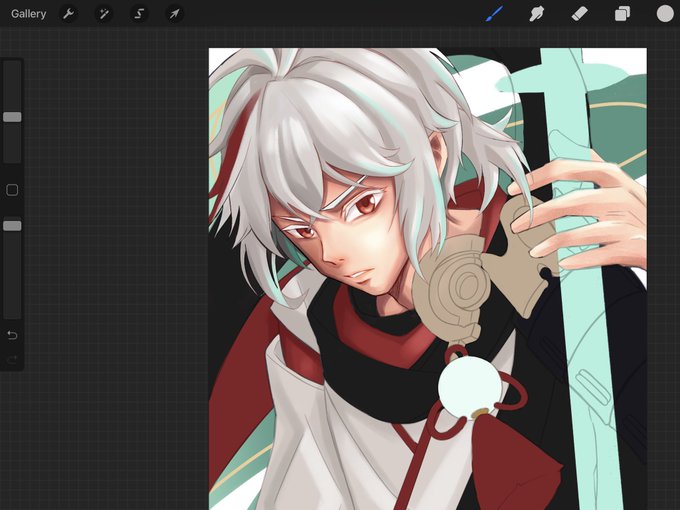Select the Eraser tool
680x510 pixels.
tap(579, 14)
